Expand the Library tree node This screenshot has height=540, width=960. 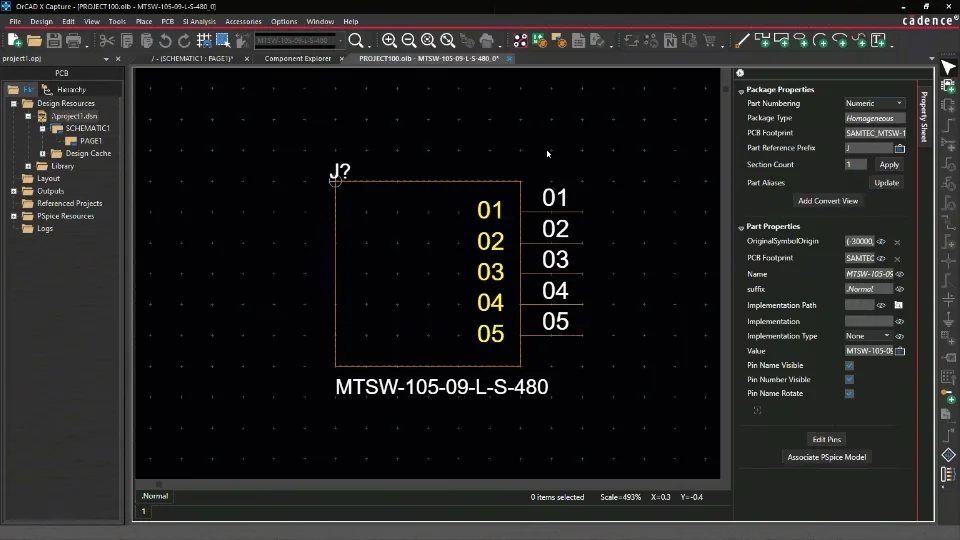tap(28, 166)
